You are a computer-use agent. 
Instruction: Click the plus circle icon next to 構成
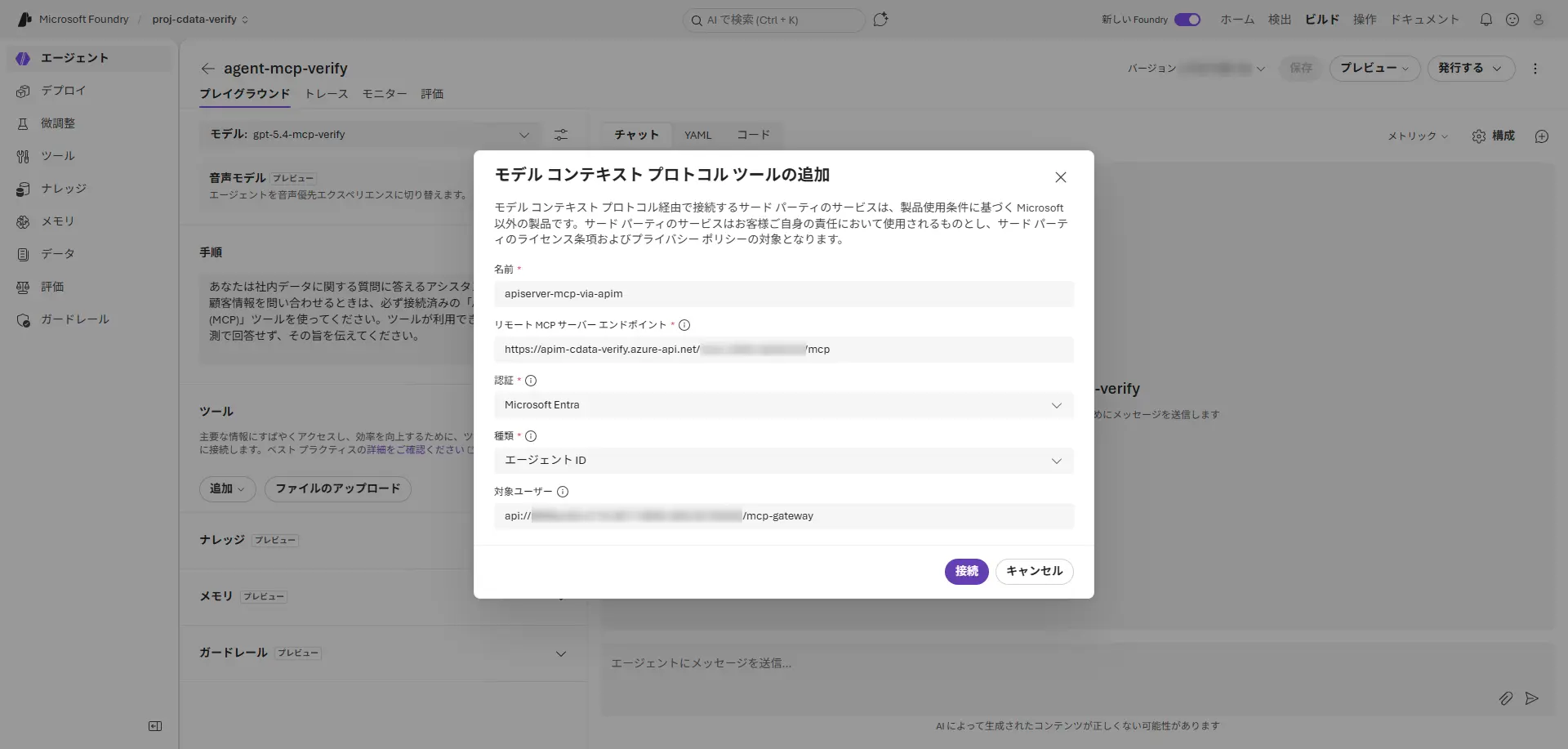(x=1542, y=136)
